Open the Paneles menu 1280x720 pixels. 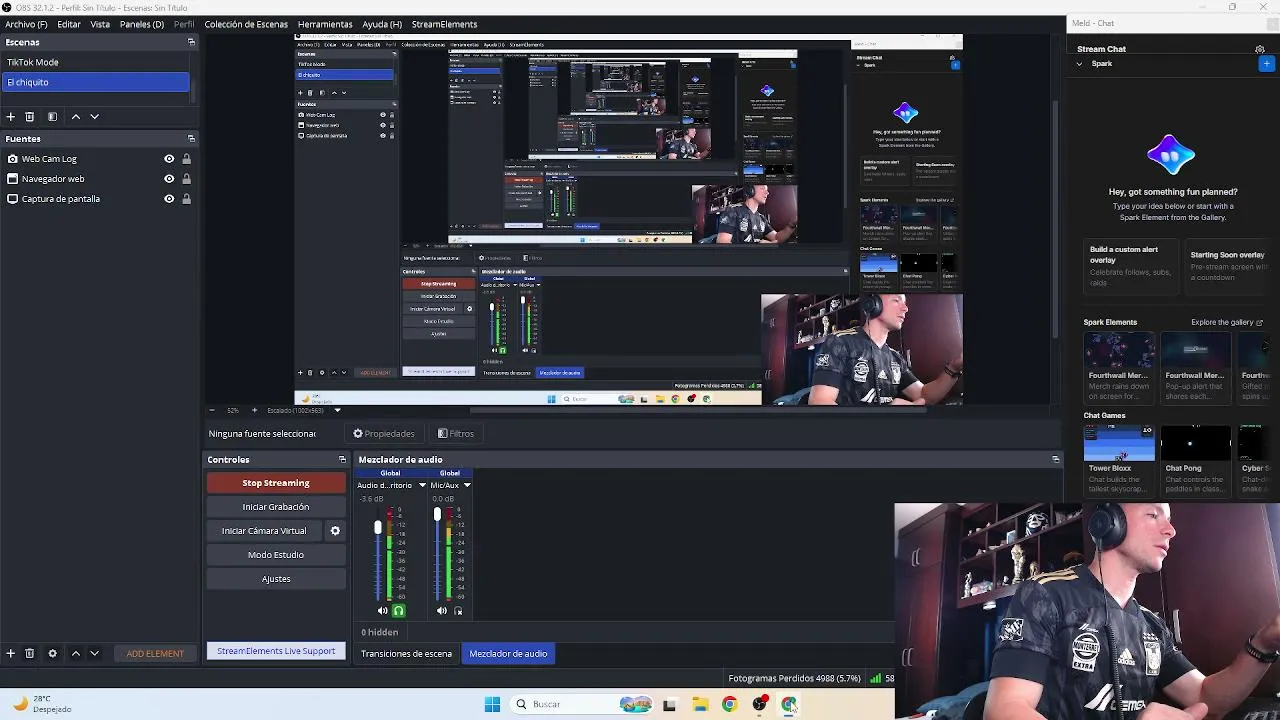[x=142, y=24]
